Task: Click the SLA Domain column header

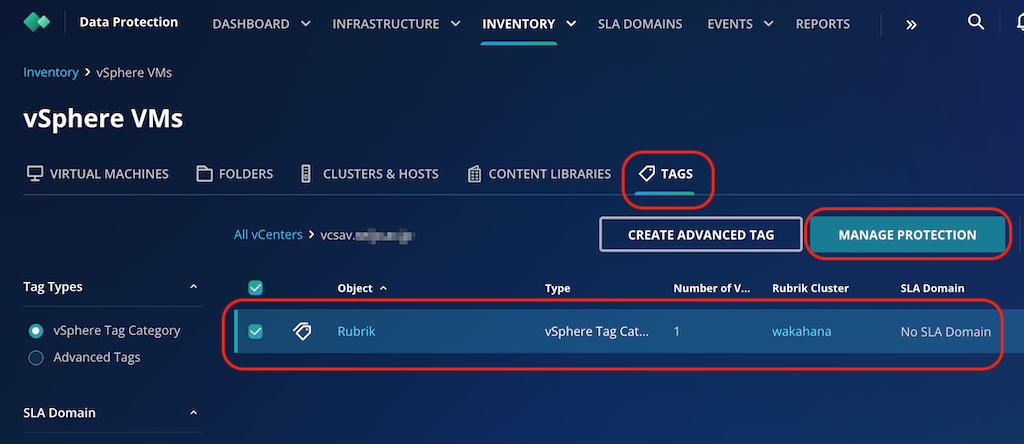Action: (932, 288)
